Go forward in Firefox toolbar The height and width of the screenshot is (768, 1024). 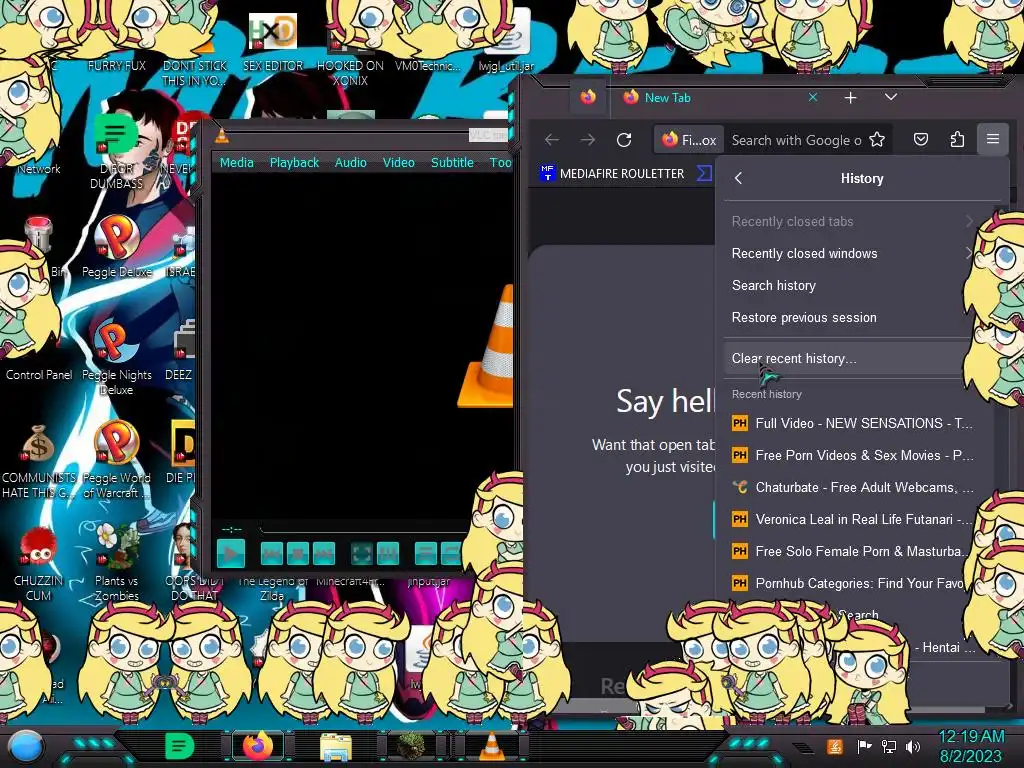pos(588,140)
